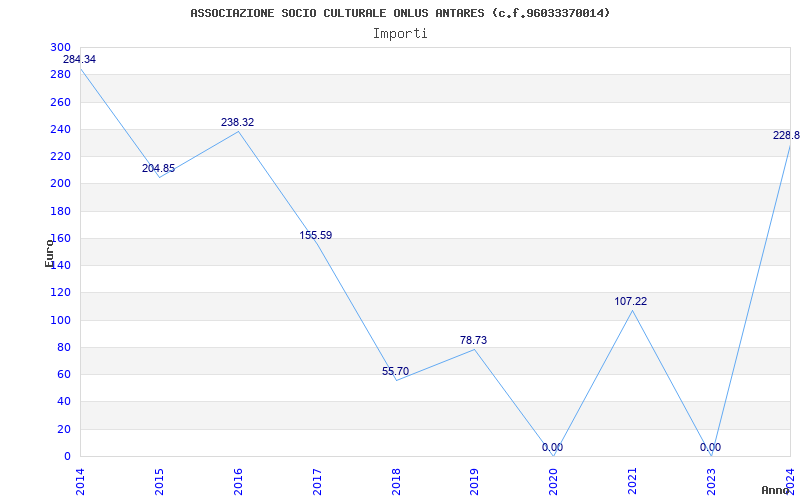This screenshot has height=500, width=800.
Task: Select the 204.85 value for 2015
Action: click(x=158, y=168)
